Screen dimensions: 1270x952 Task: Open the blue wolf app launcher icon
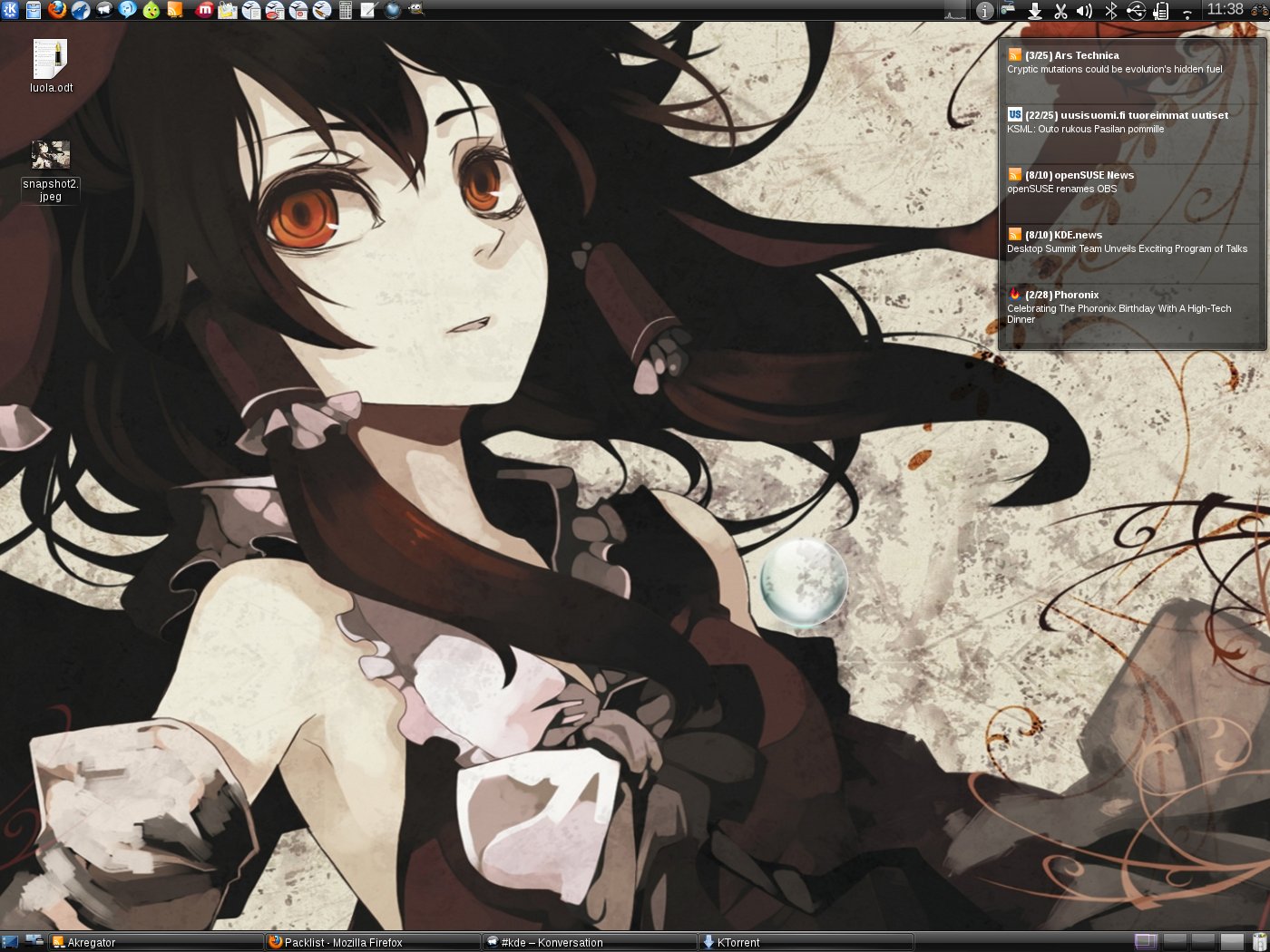pyautogui.click(x=81, y=10)
